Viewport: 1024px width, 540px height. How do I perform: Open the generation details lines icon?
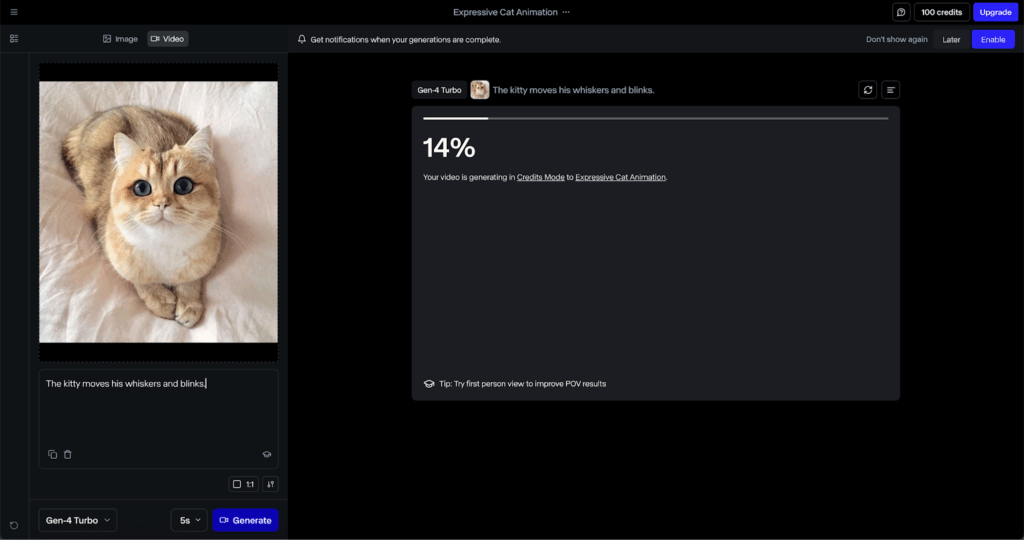(891, 90)
